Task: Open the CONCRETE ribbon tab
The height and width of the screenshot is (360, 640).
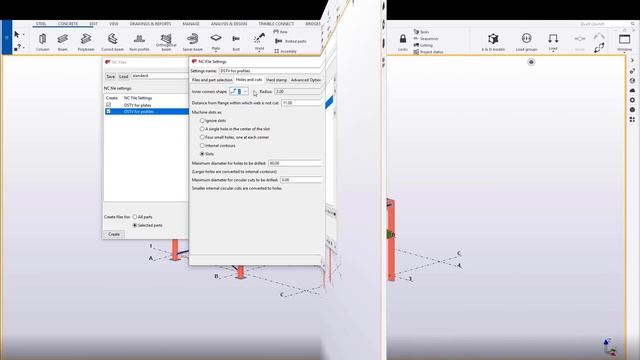Action: click(68, 24)
